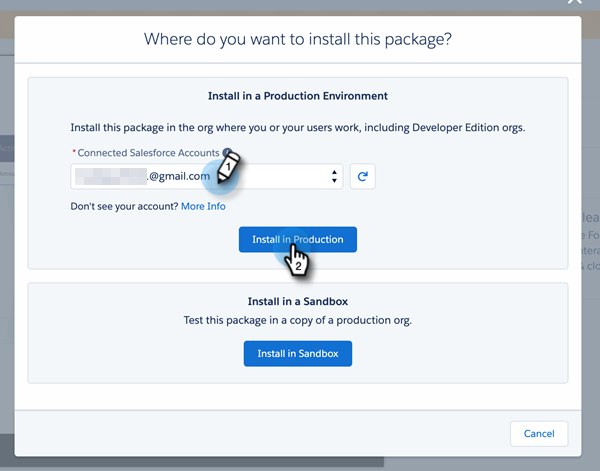
Task: Click the Install in a Production Environment heading
Action: pos(297,96)
